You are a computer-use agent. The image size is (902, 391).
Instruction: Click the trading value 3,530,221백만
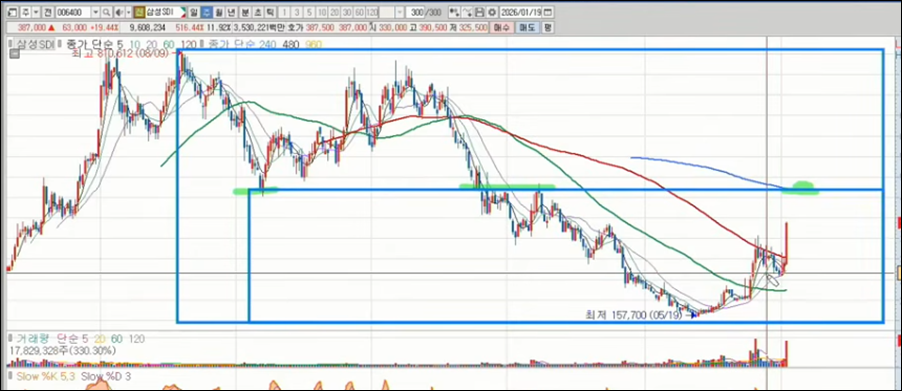pos(258,28)
